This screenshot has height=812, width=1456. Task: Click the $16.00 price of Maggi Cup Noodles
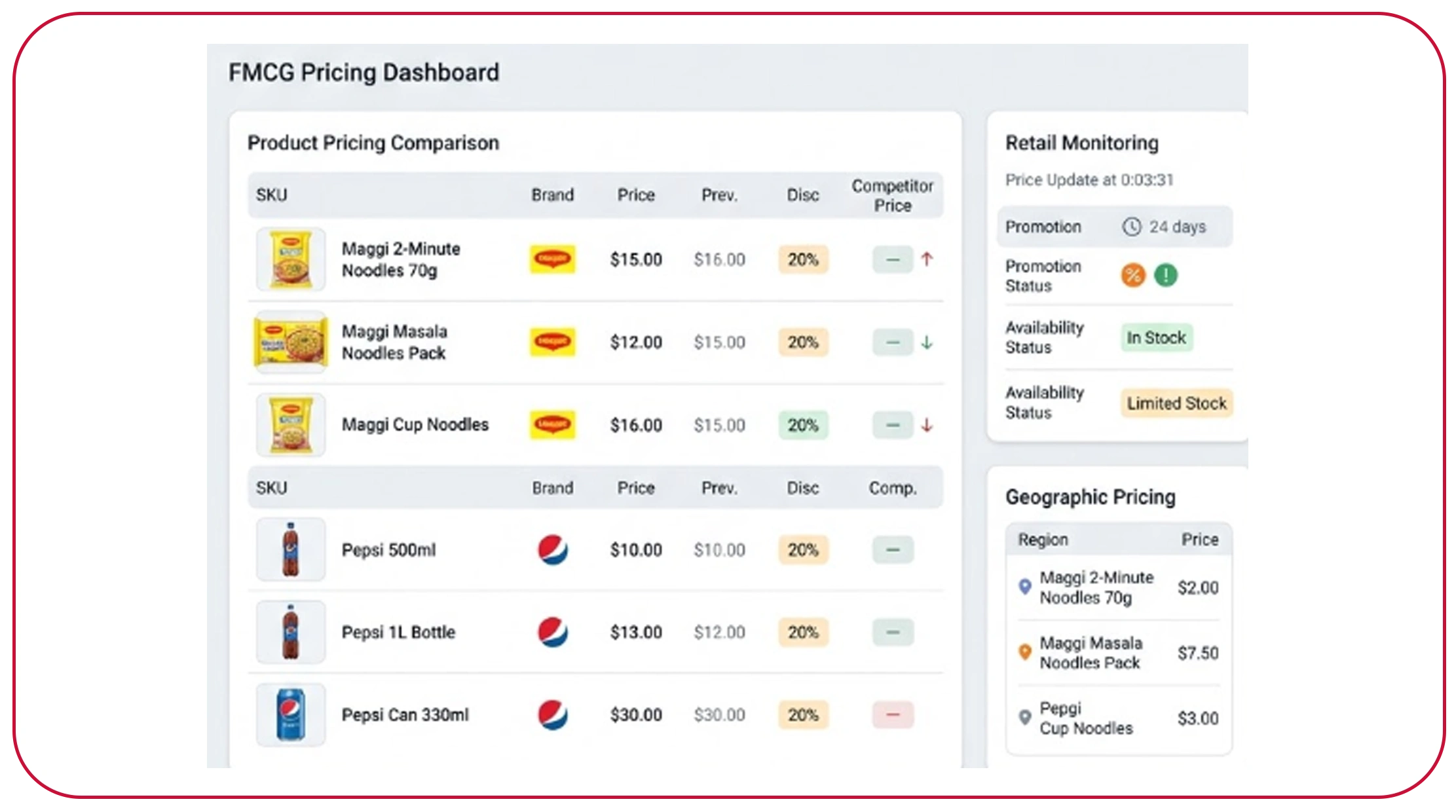tap(636, 425)
